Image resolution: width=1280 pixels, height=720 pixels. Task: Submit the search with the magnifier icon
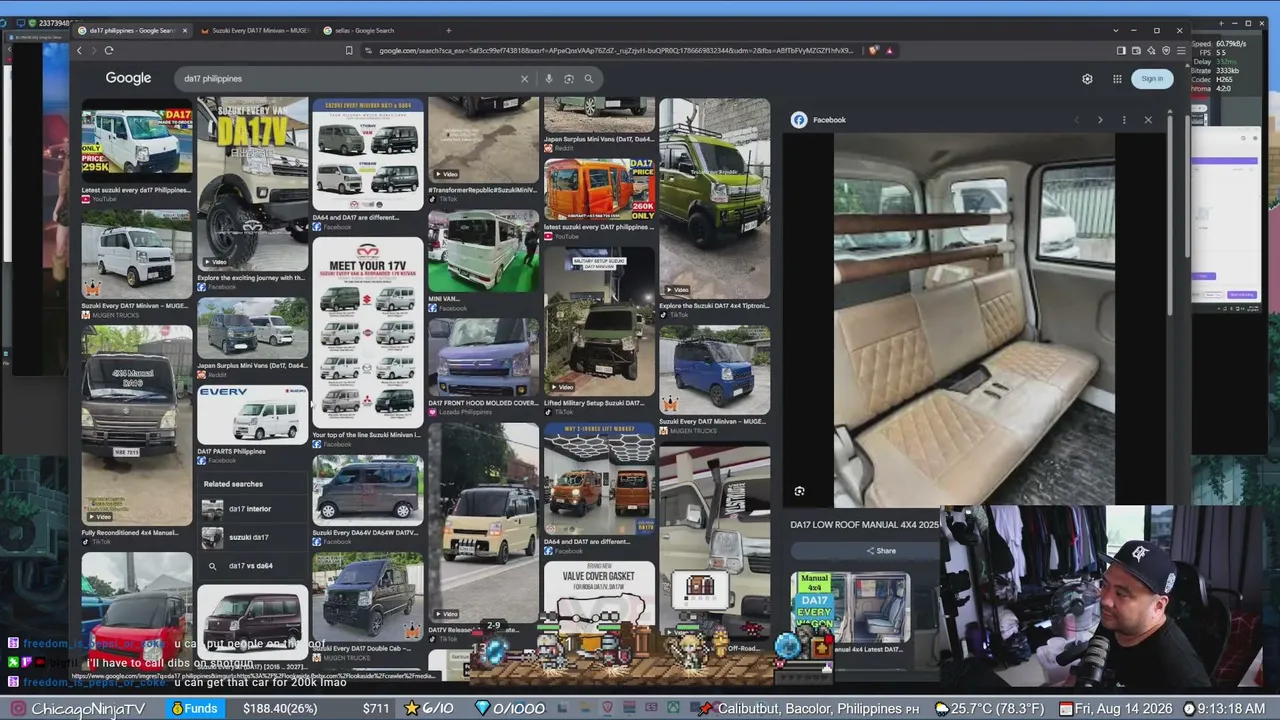tap(589, 79)
